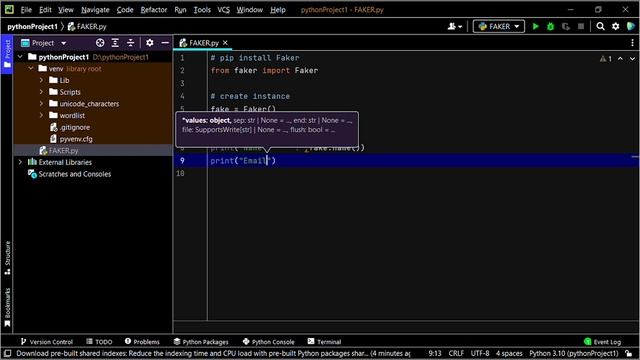Expand External Libraries node
640x360 pixels.
(x=20, y=162)
